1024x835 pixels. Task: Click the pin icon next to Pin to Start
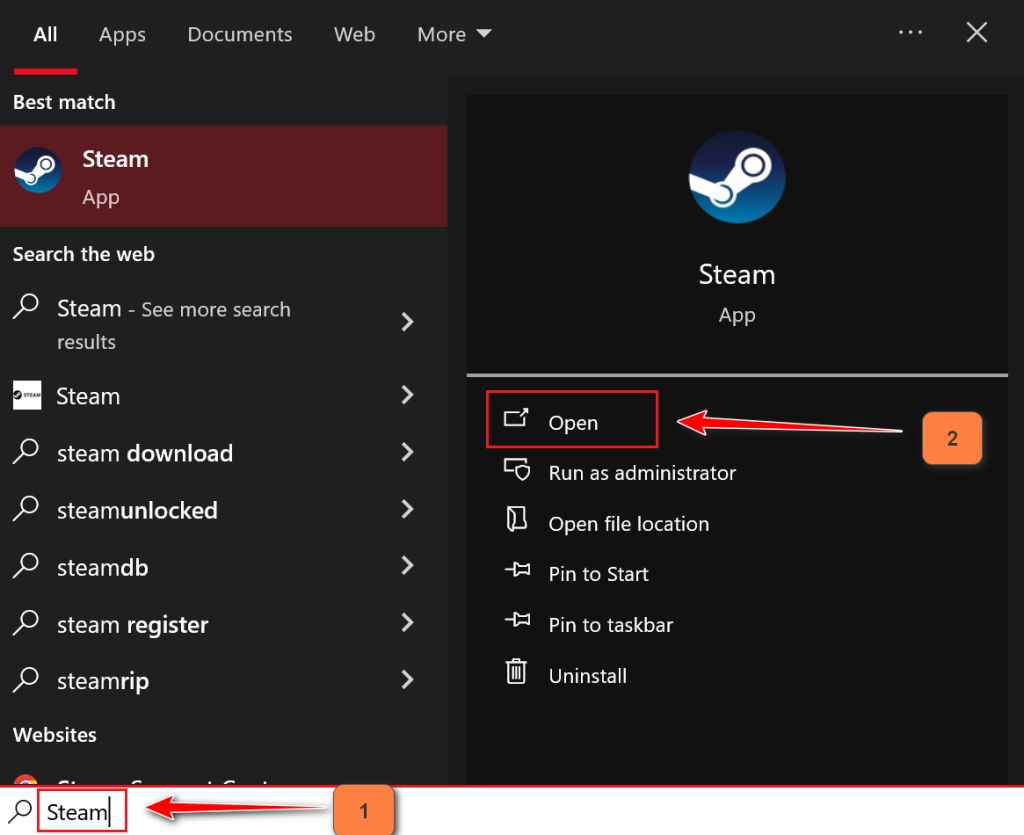[x=516, y=572]
